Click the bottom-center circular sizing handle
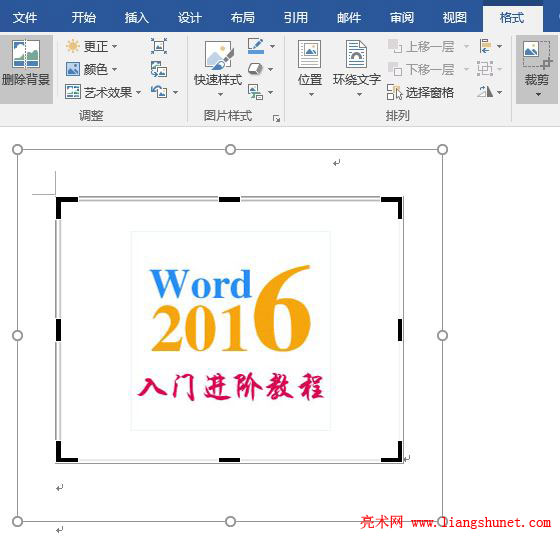 [x=230, y=521]
